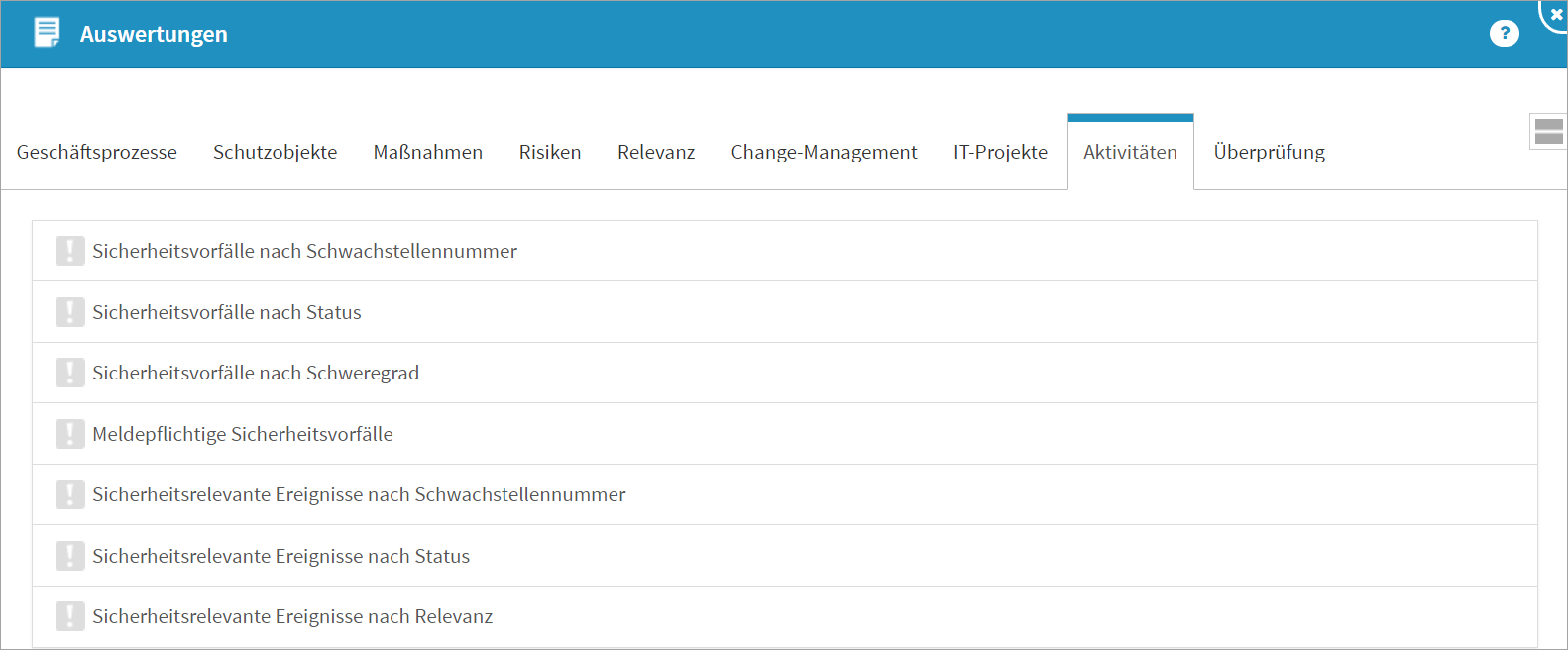Click icon beside Sicherheitsvorfälle nach Status
1568x650 pixels.
click(x=69, y=312)
